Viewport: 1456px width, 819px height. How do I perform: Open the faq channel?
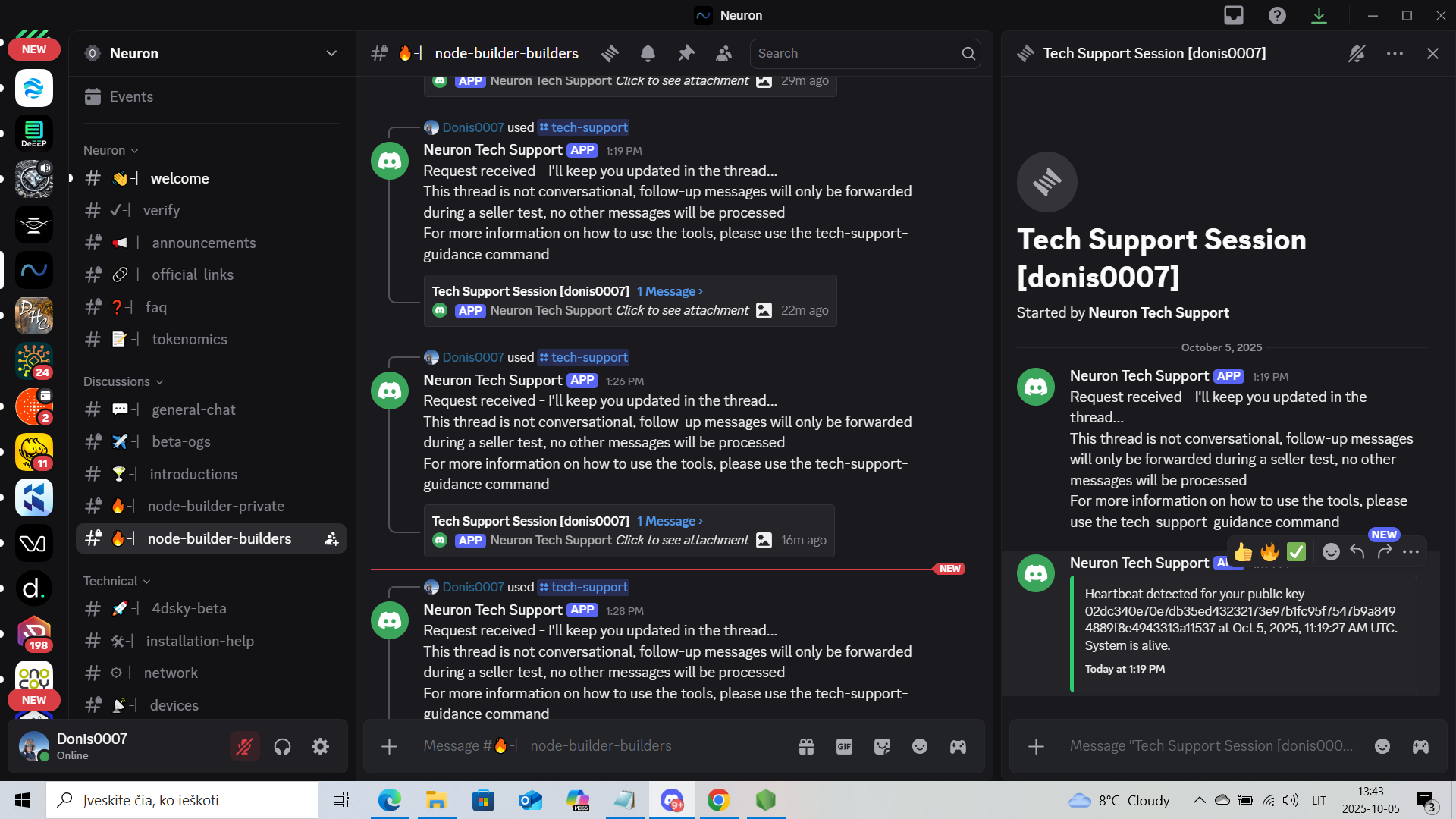point(212,307)
